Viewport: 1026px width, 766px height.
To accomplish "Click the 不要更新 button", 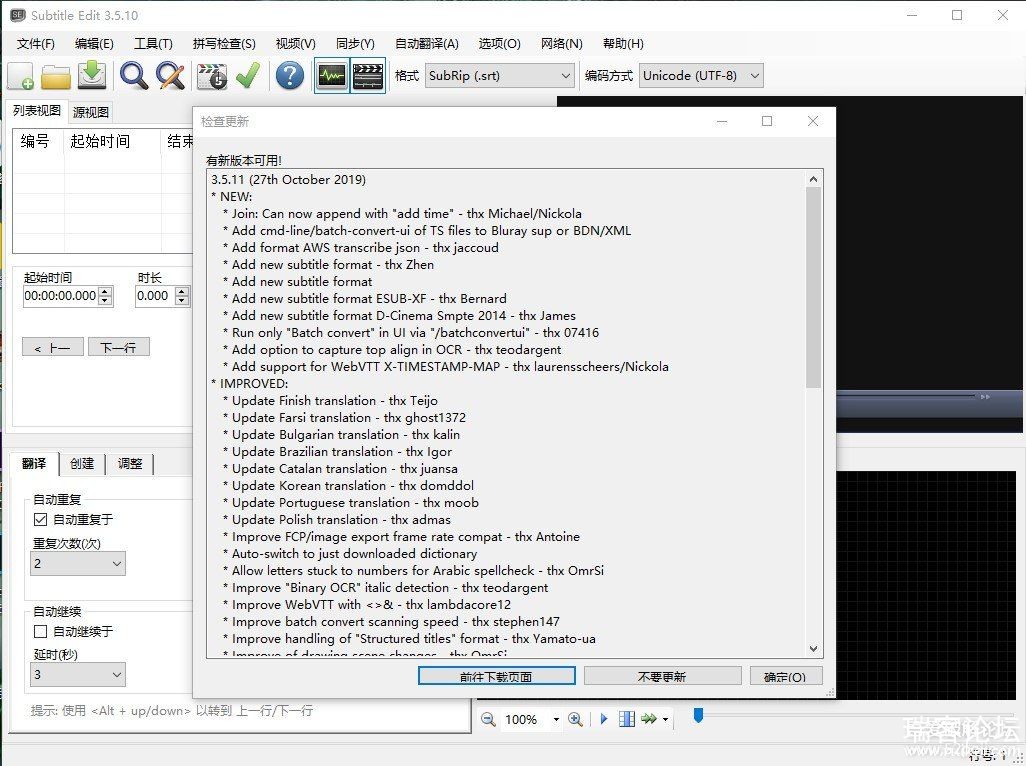I will [x=662, y=676].
